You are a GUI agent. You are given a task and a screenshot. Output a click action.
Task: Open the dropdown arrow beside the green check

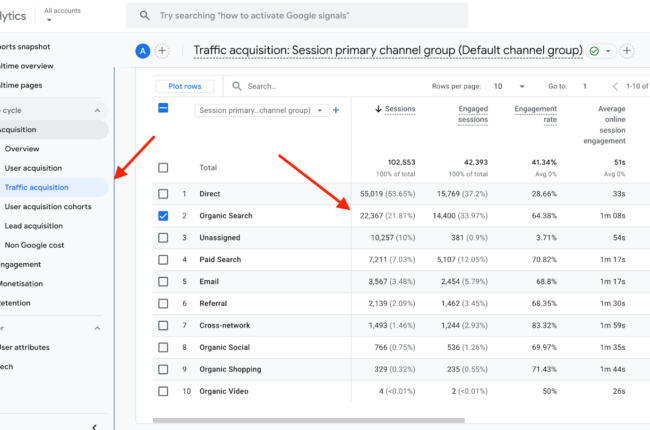pos(608,51)
